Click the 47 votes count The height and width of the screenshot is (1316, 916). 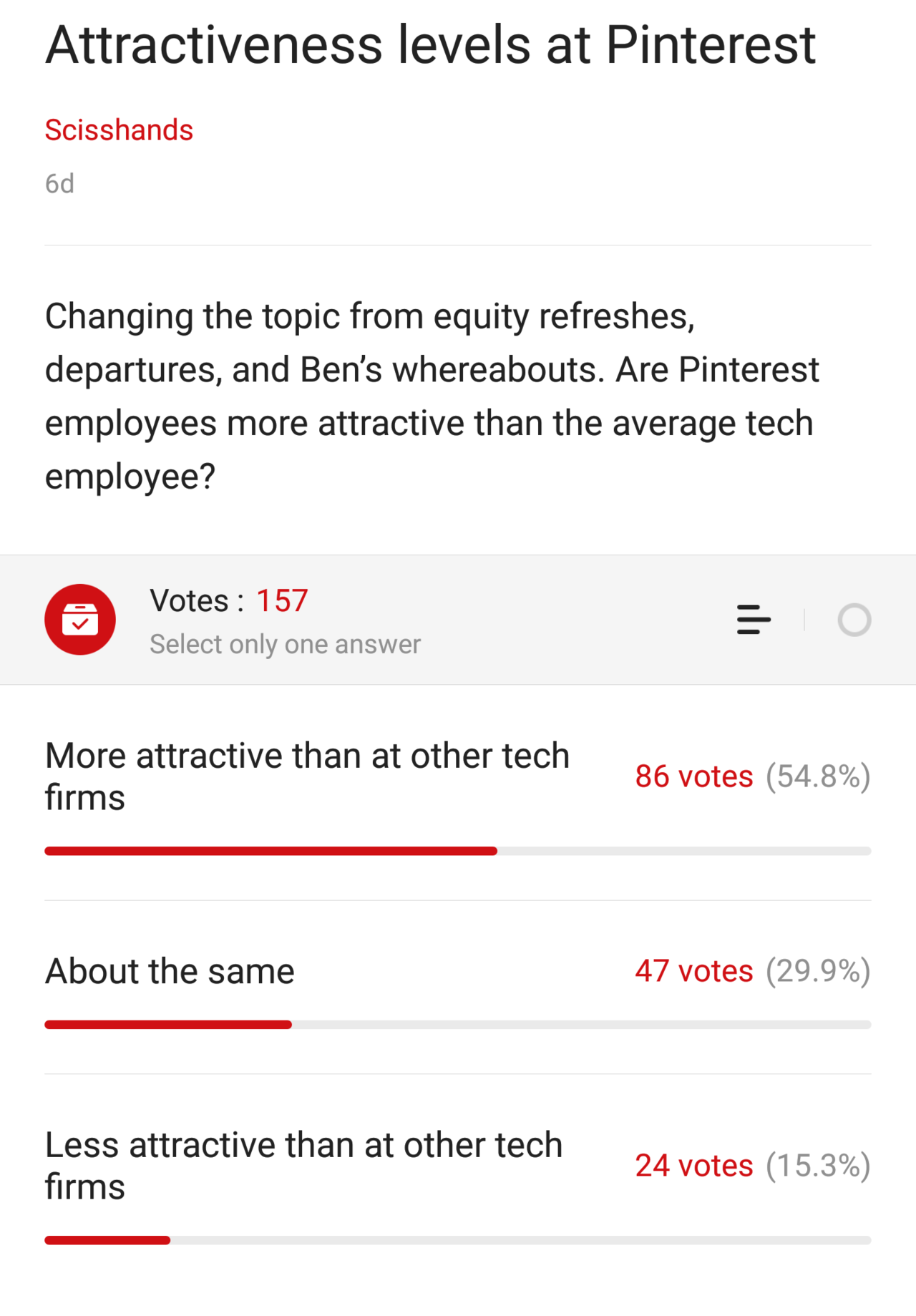point(694,970)
